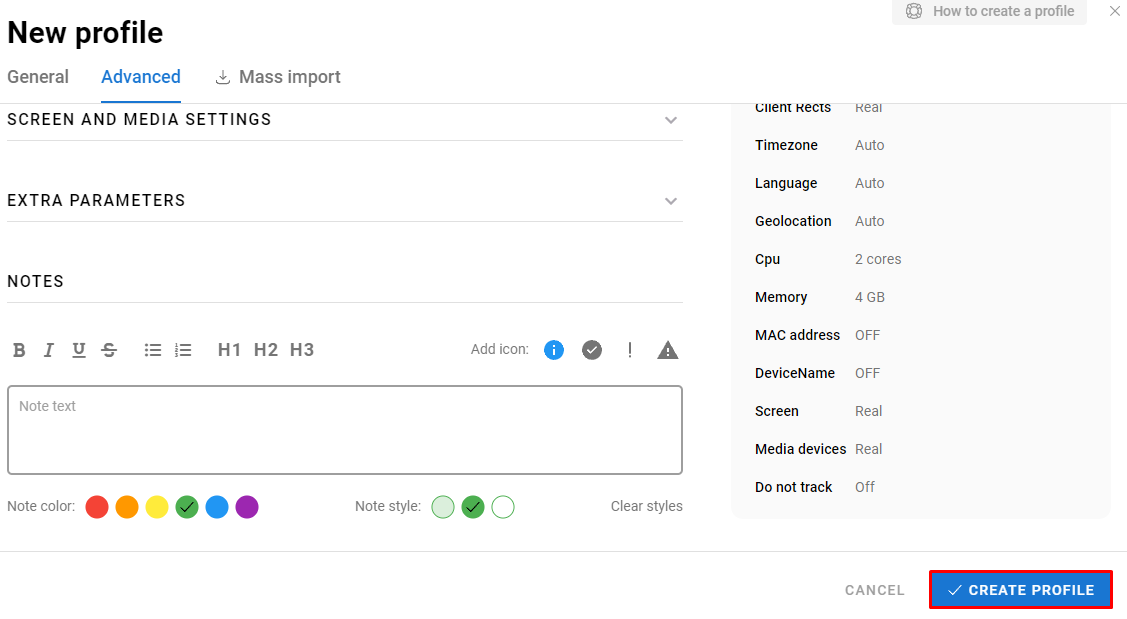Click the New profile title

pos(86,33)
